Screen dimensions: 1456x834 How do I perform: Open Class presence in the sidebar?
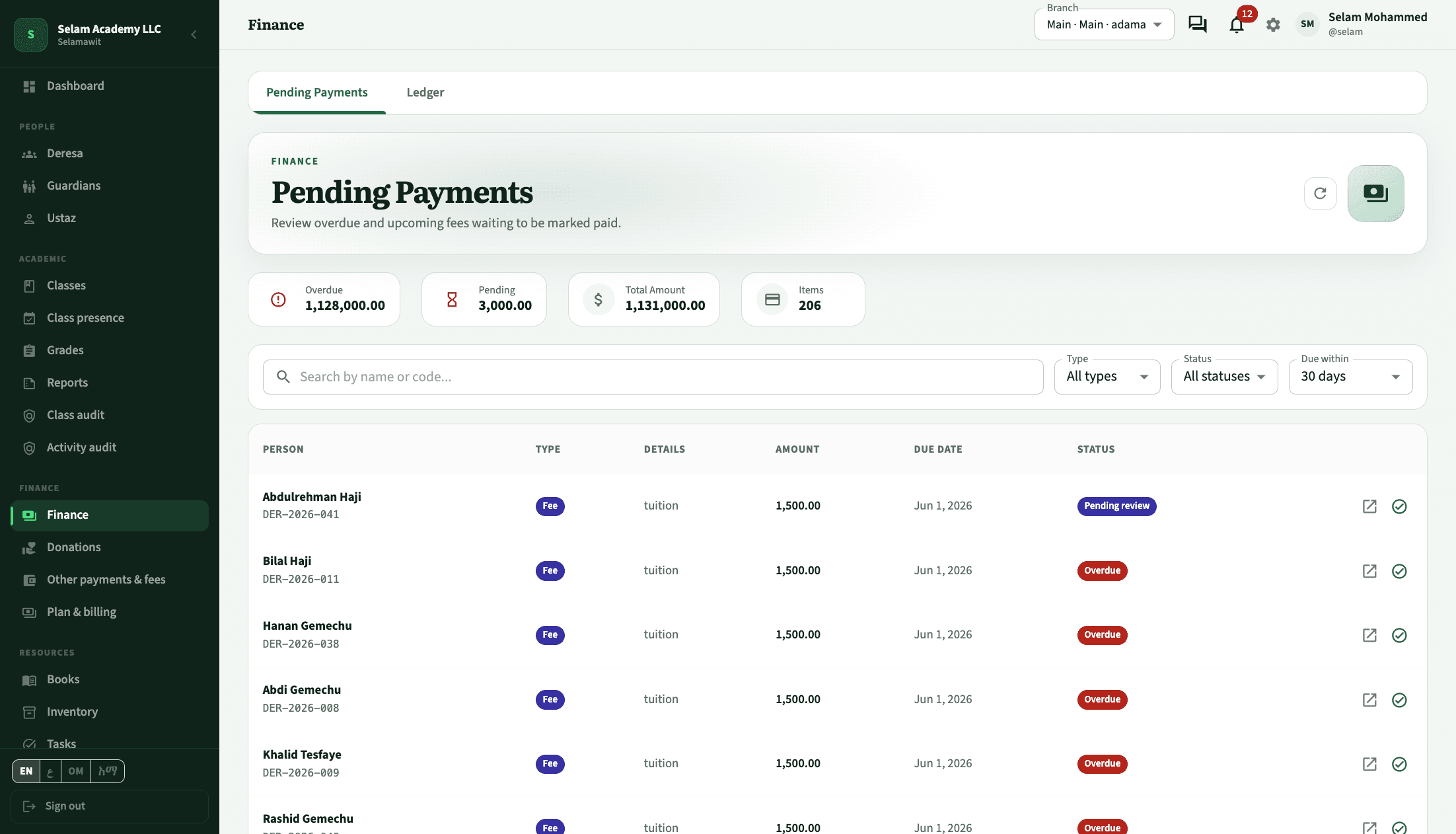click(110, 318)
